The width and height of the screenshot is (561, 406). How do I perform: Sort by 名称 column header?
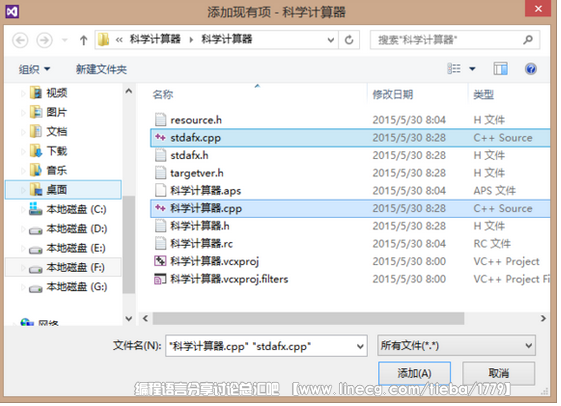(x=163, y=94)
